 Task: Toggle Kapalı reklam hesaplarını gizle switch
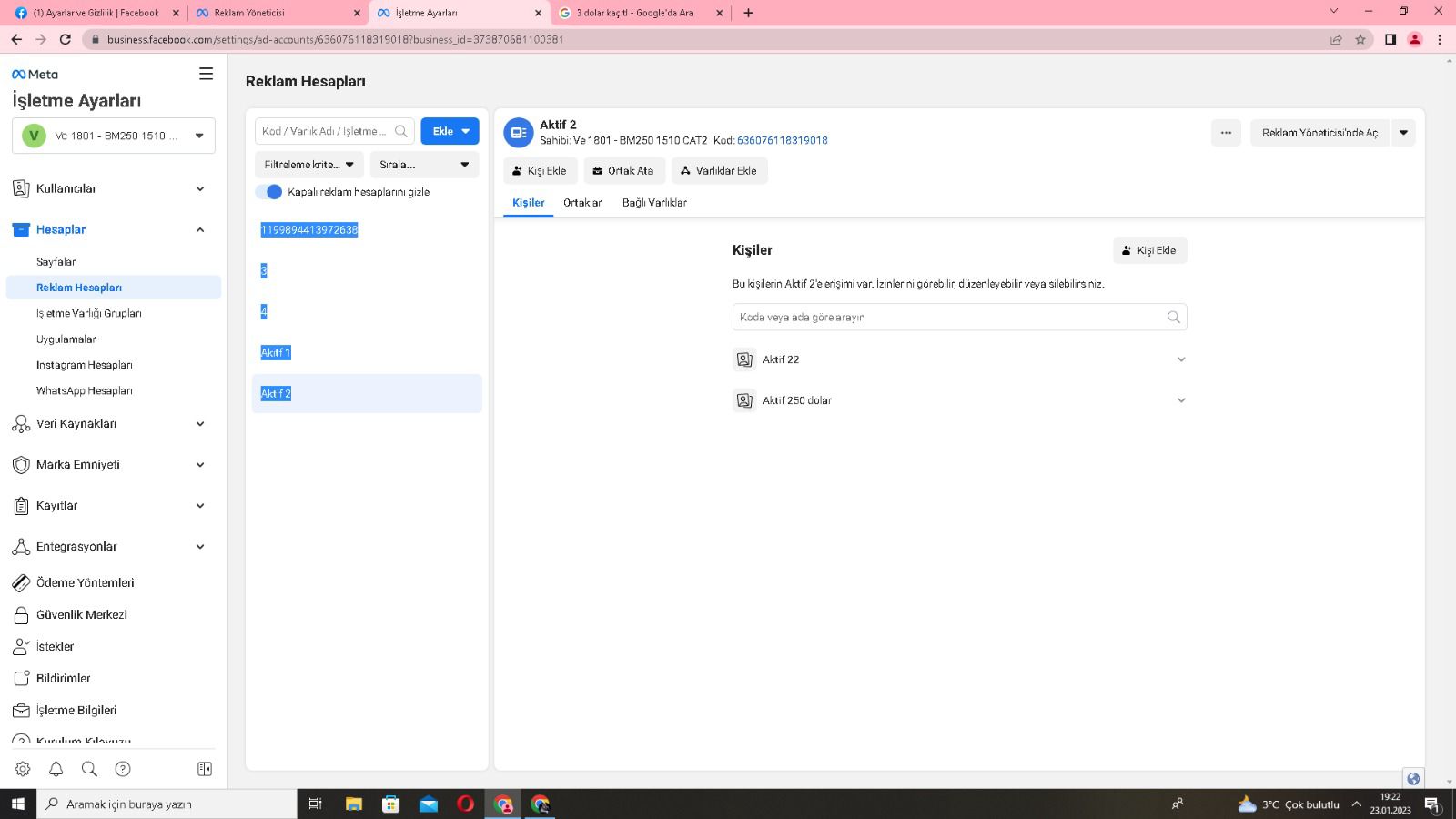click(x=268, y=192)
